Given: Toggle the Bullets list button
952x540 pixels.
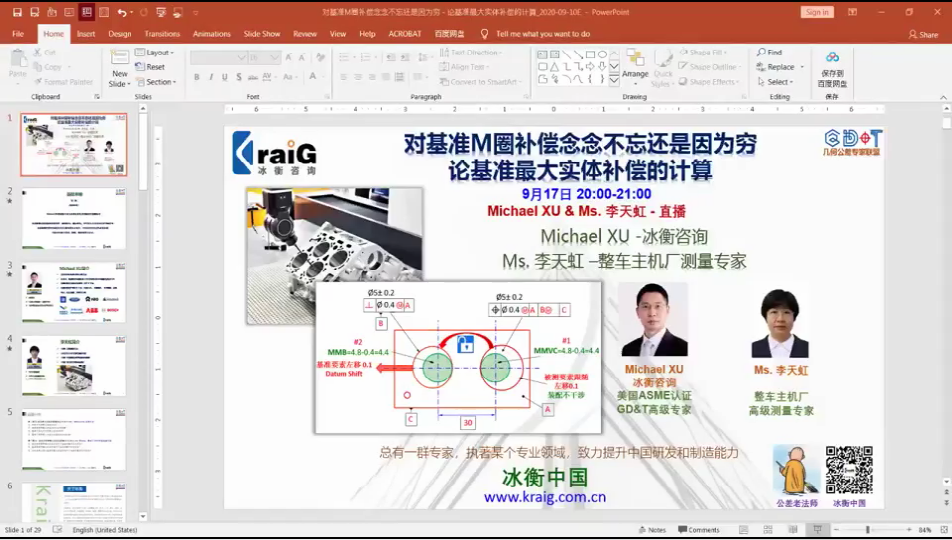Looking at the screenshot, I should (345, 57).
